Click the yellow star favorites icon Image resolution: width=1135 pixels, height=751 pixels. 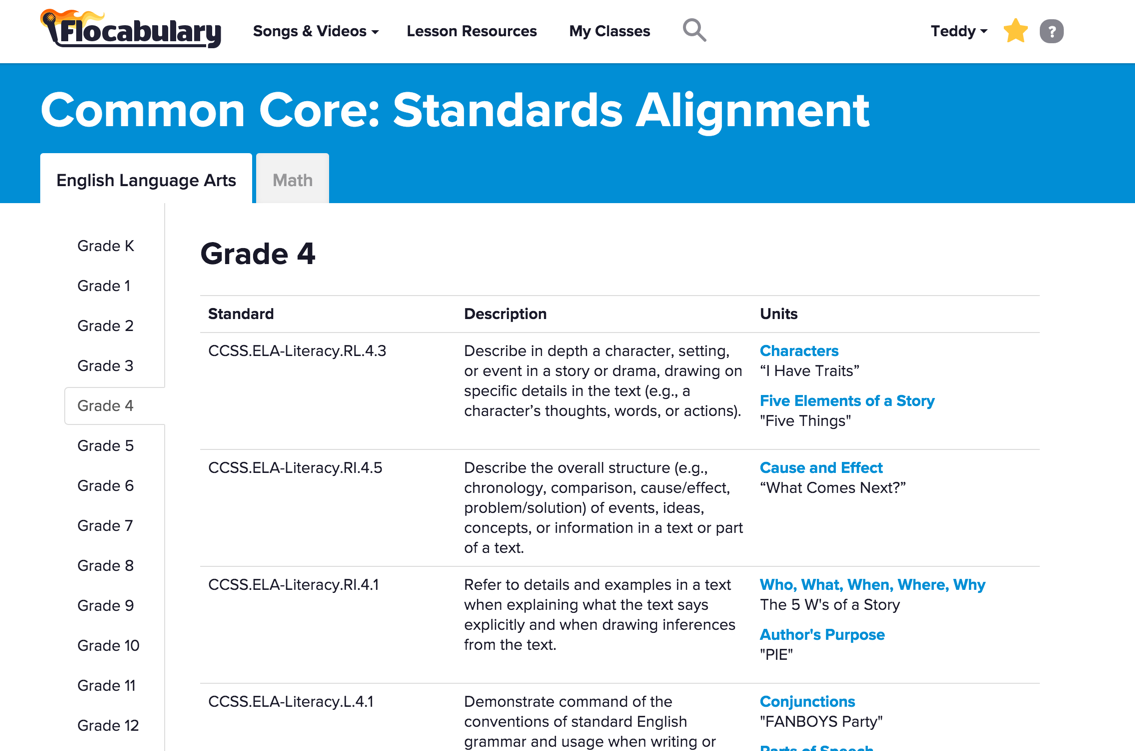(x=1016, y=31)
